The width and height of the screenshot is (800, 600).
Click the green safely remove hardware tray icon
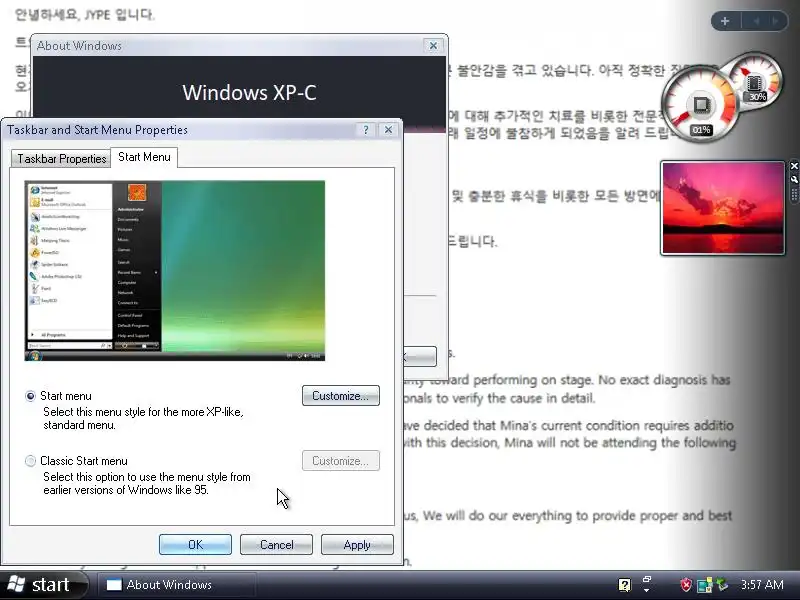[722, 584]
